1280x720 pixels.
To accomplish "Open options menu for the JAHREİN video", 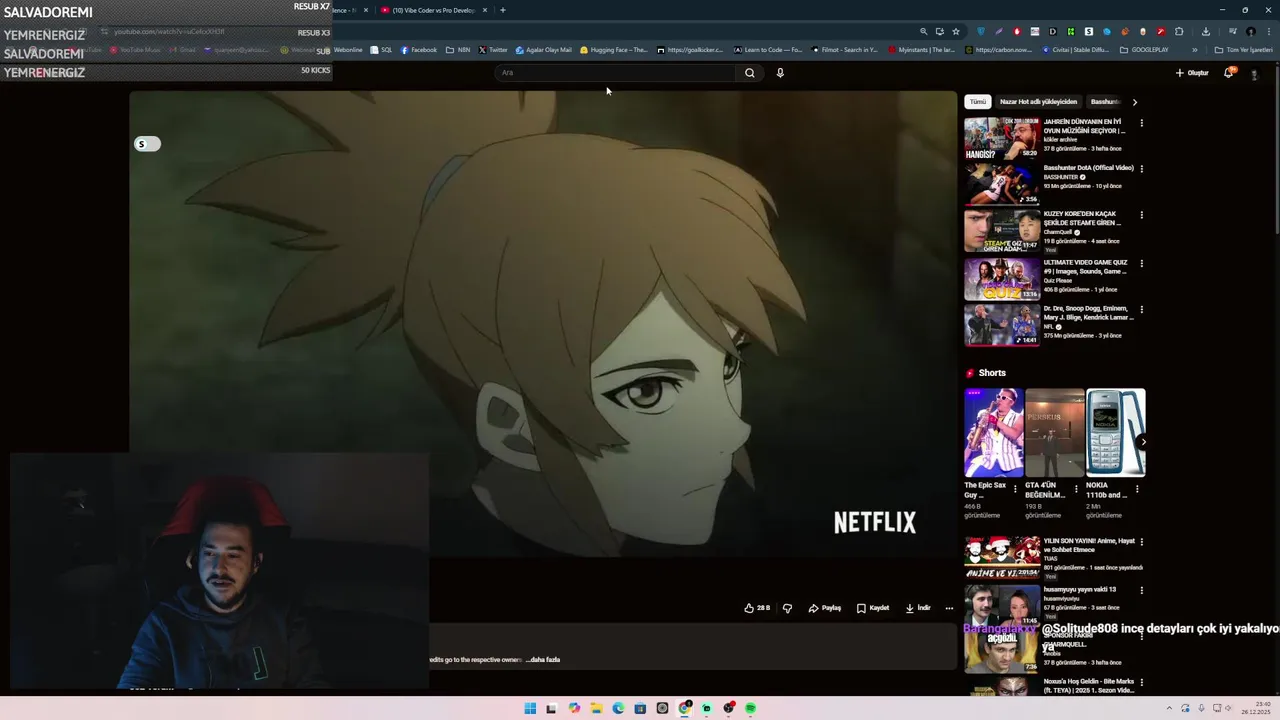I will [1141, 123].
